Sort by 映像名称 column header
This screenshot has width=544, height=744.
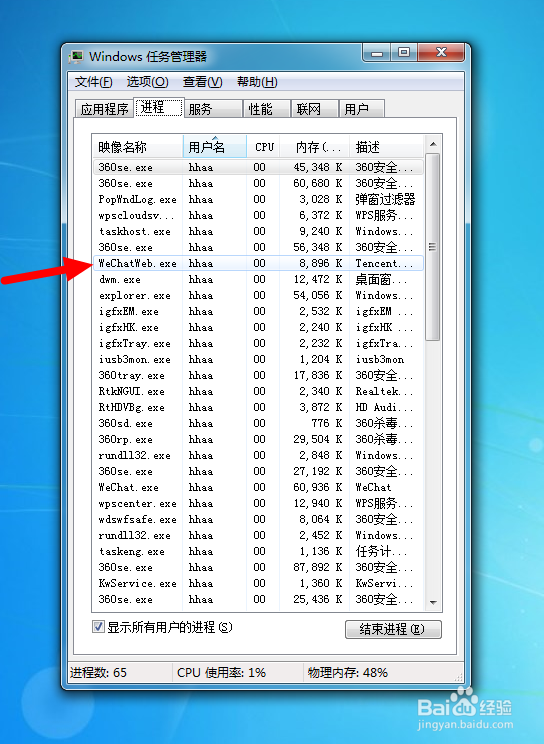138,147
